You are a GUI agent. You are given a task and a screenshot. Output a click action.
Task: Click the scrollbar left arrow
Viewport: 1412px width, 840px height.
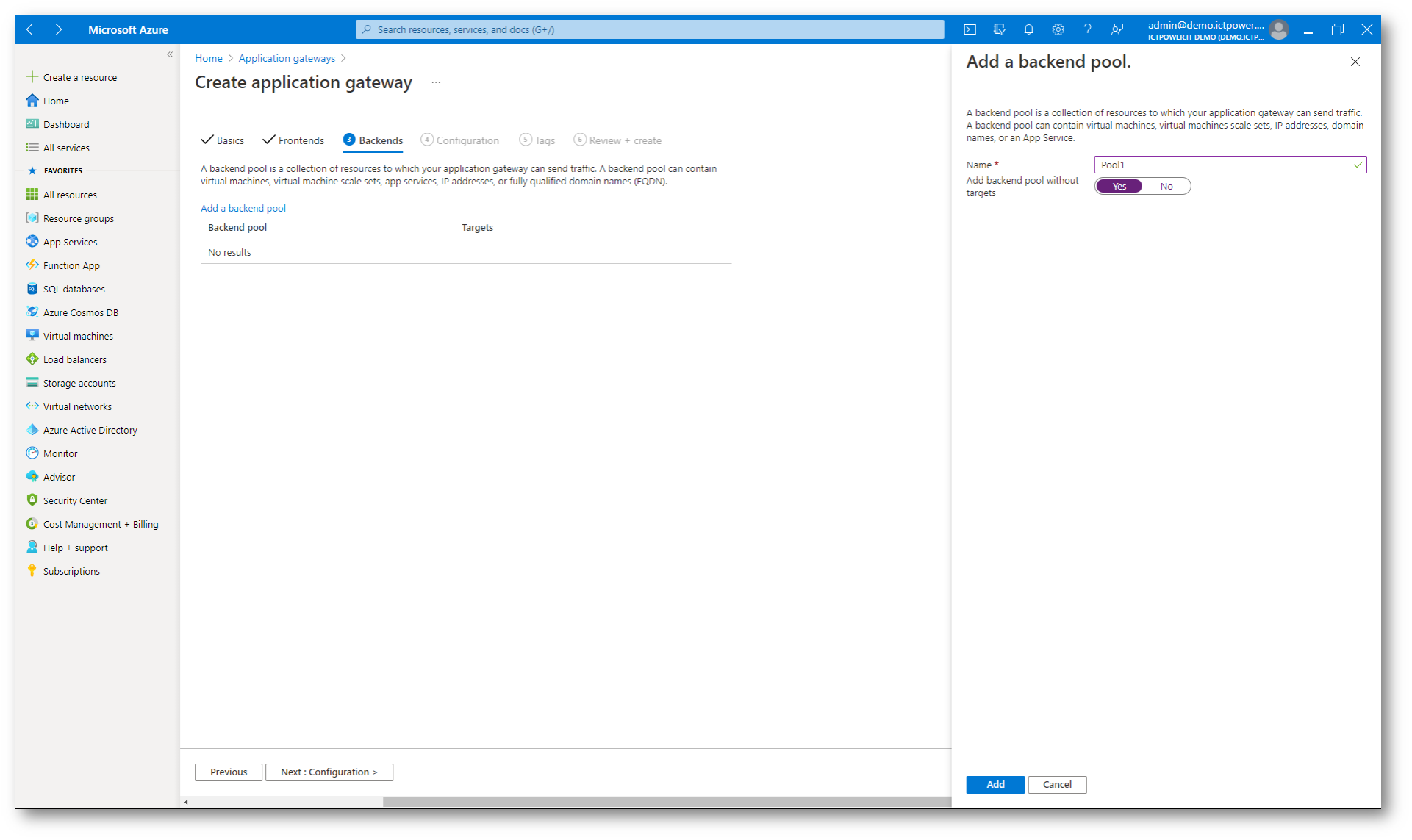point(187,802)
